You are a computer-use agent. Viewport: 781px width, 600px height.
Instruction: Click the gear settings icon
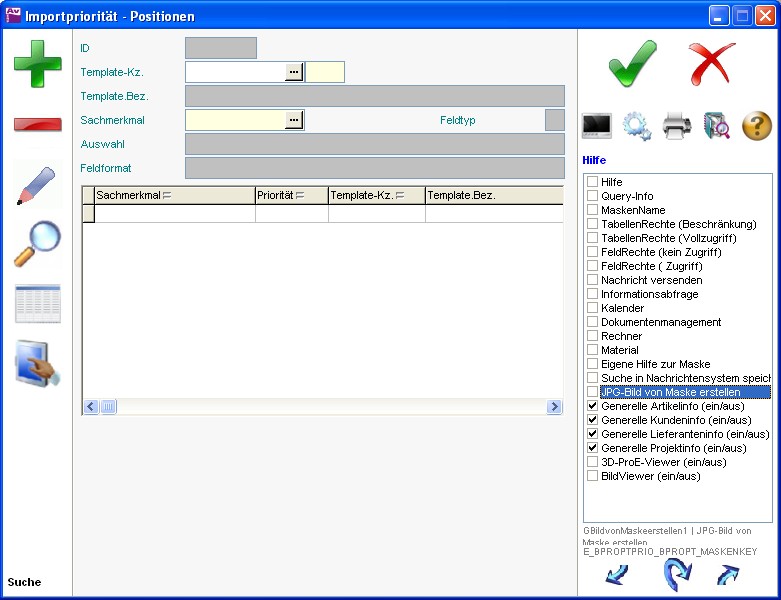pyautogui.click(x=637, y=126)
